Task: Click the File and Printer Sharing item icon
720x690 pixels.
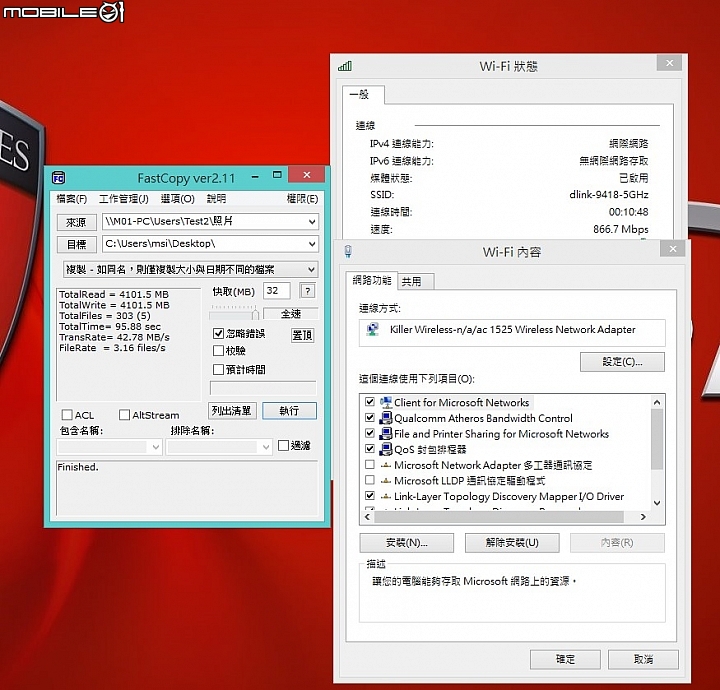Action: click(386, 433)
